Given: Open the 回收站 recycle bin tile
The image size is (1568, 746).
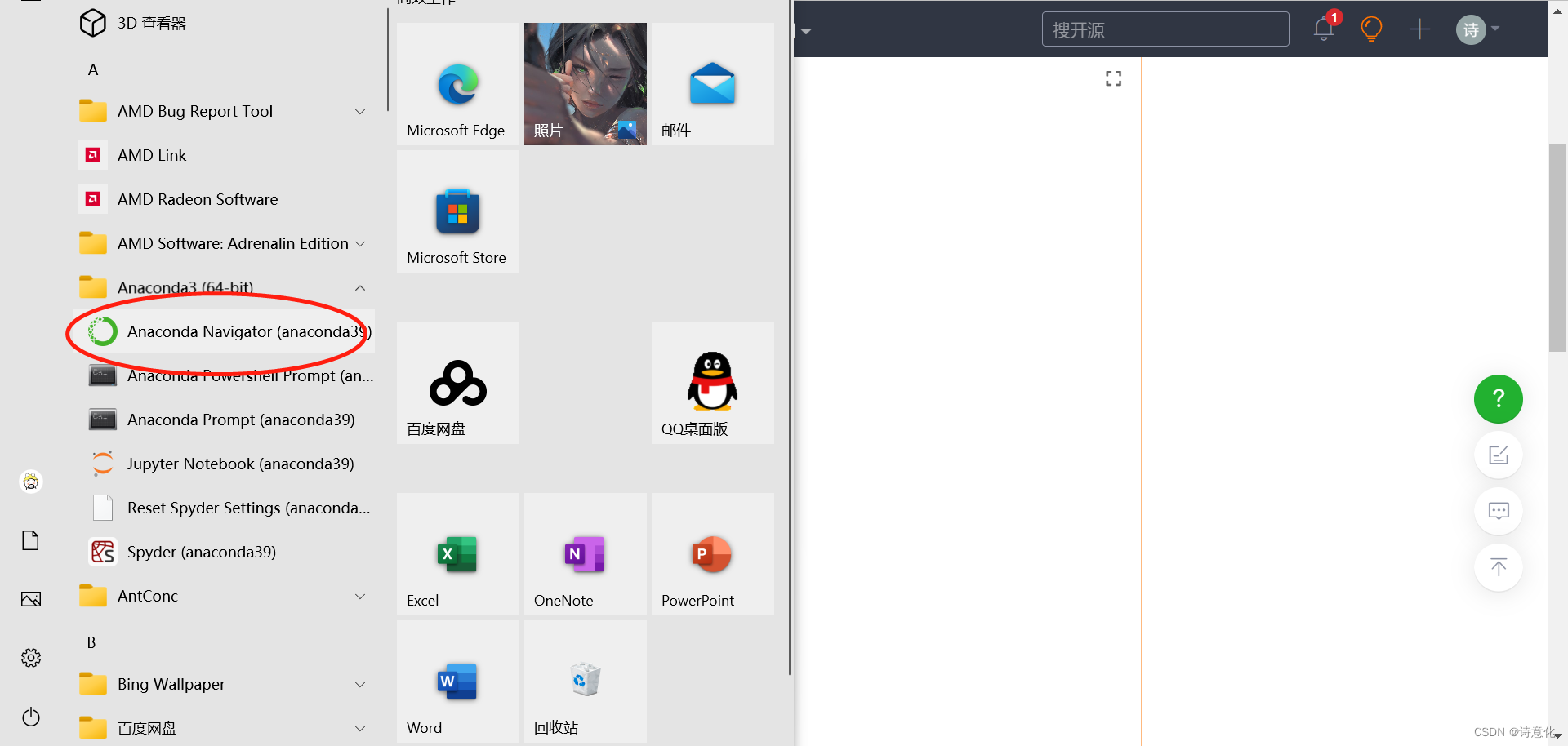Looking at the screenshot, I should tap(584, 681).
